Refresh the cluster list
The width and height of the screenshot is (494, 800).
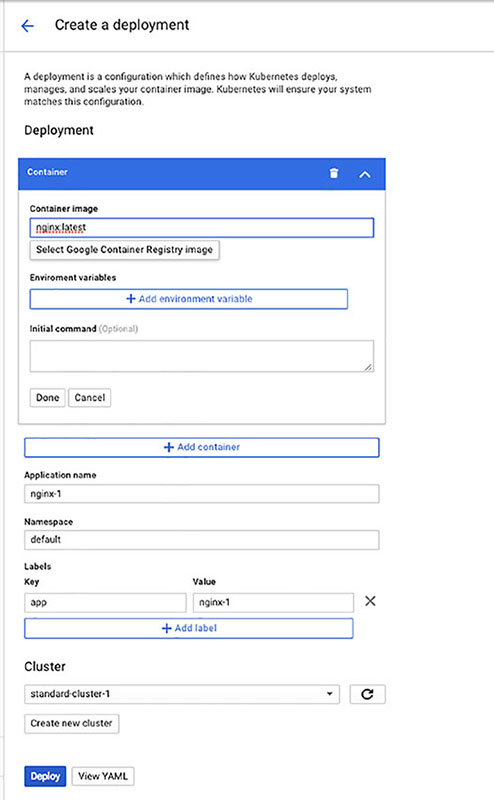click(x=367, y=694)
